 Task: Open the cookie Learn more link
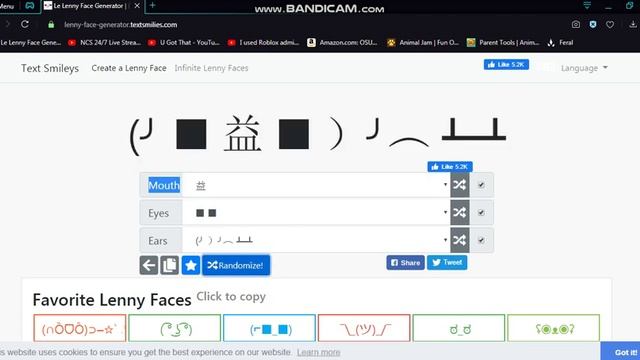tap(318, 352)
